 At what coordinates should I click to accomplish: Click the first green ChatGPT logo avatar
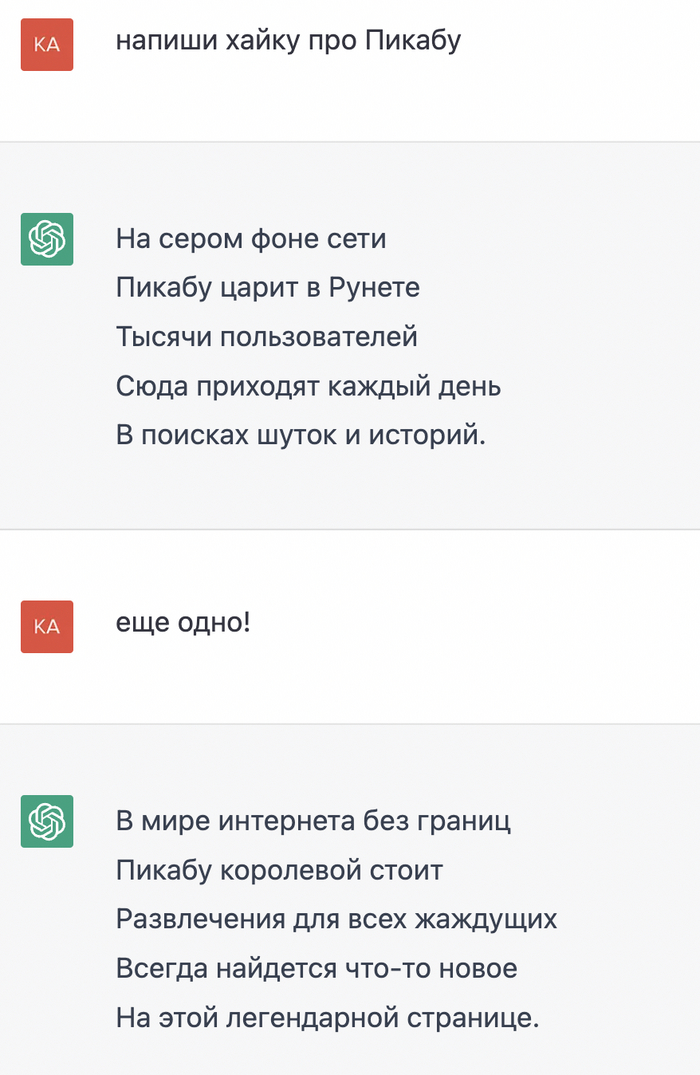[47, 239]
